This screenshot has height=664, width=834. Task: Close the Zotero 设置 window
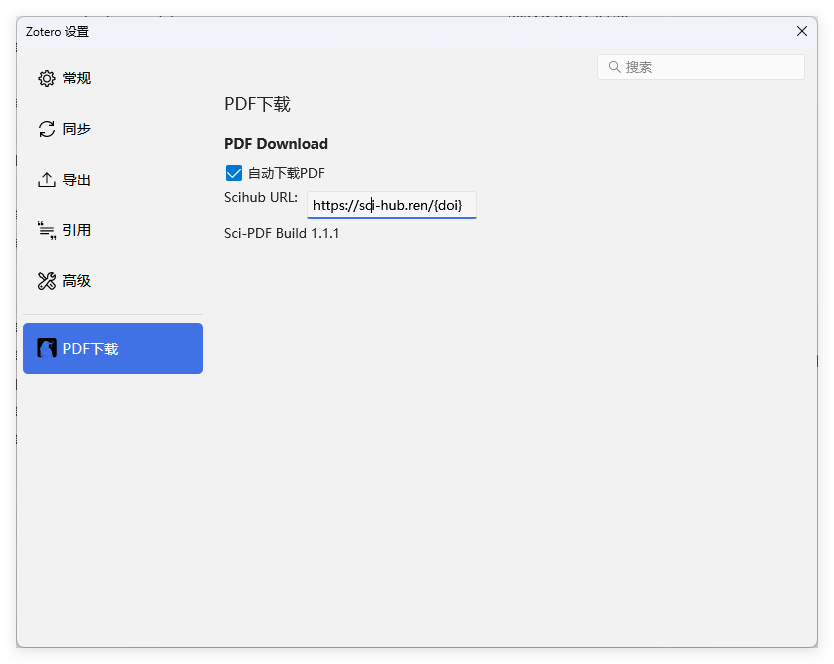click(801, 31)
